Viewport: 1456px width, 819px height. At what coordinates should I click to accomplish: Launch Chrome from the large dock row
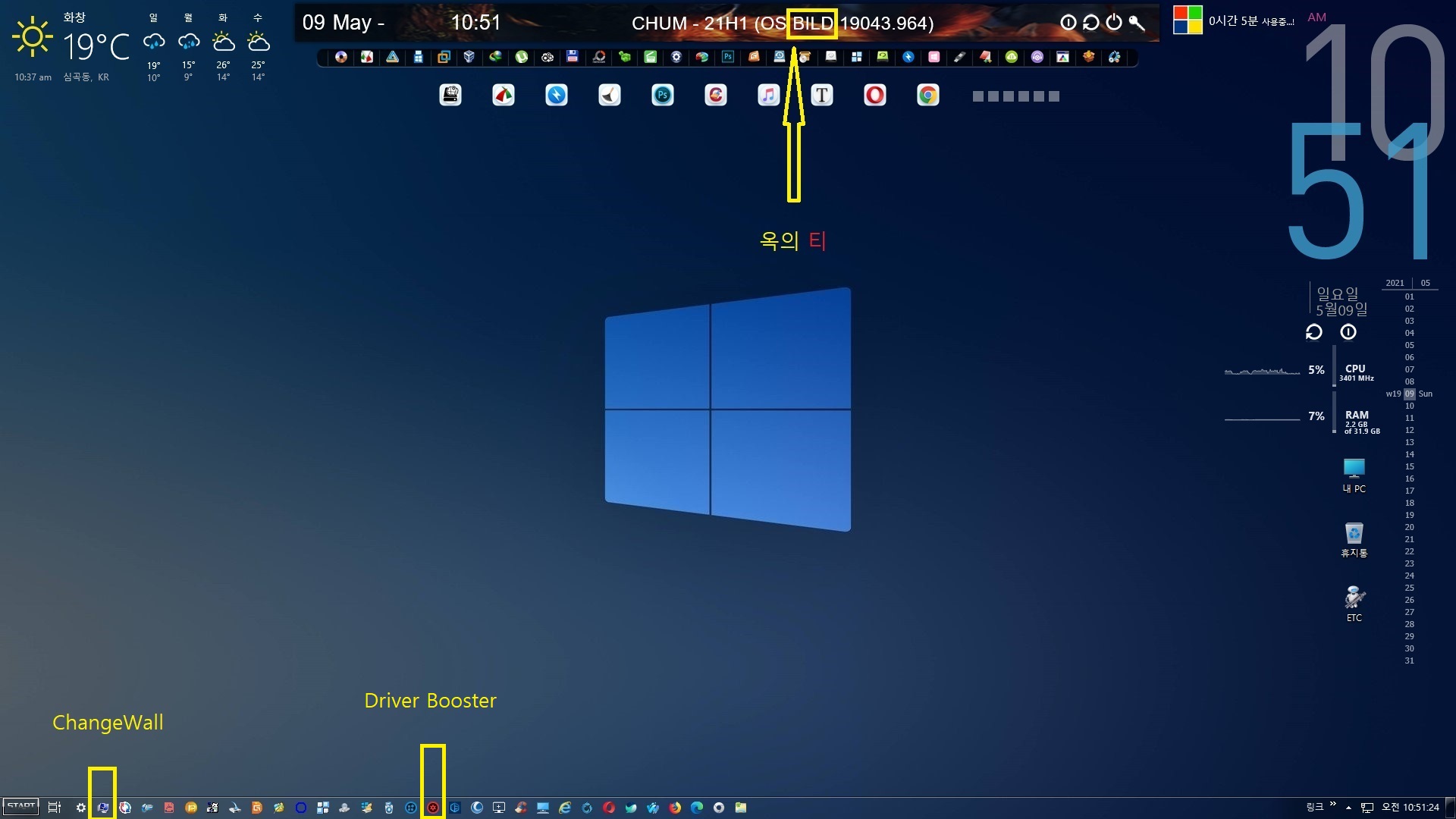click(x=928, y=96)
